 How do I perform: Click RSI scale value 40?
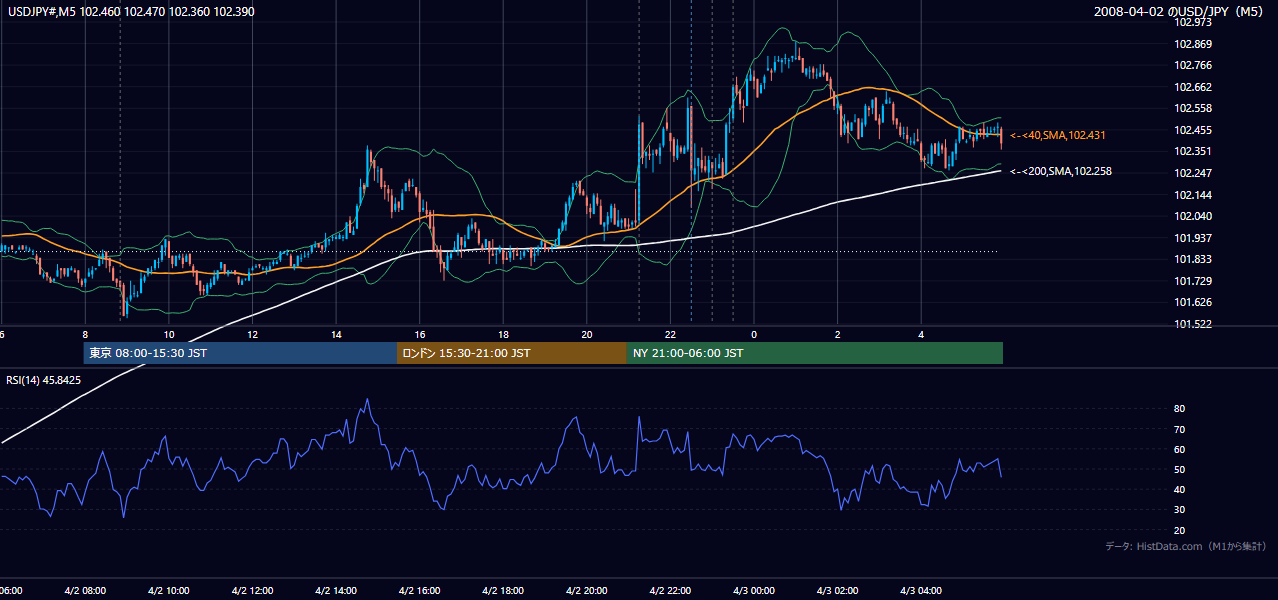[x=1179, y=489]
